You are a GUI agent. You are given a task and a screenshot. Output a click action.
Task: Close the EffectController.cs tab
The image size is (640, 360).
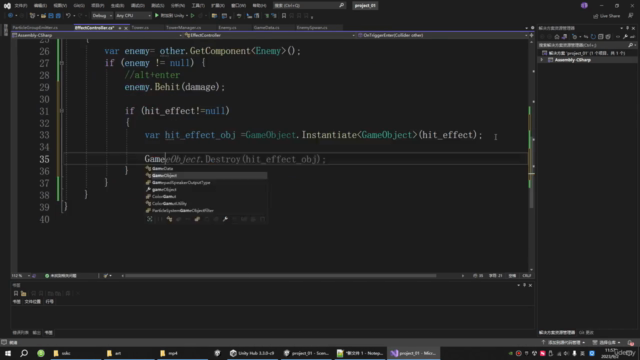[126, 28]
